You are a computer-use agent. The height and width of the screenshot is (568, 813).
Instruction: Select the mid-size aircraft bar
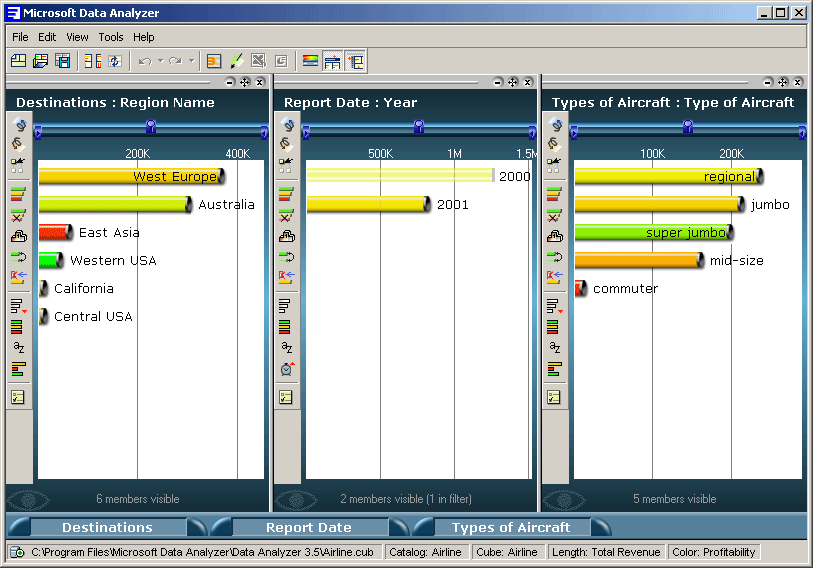[x=639, y=260]
